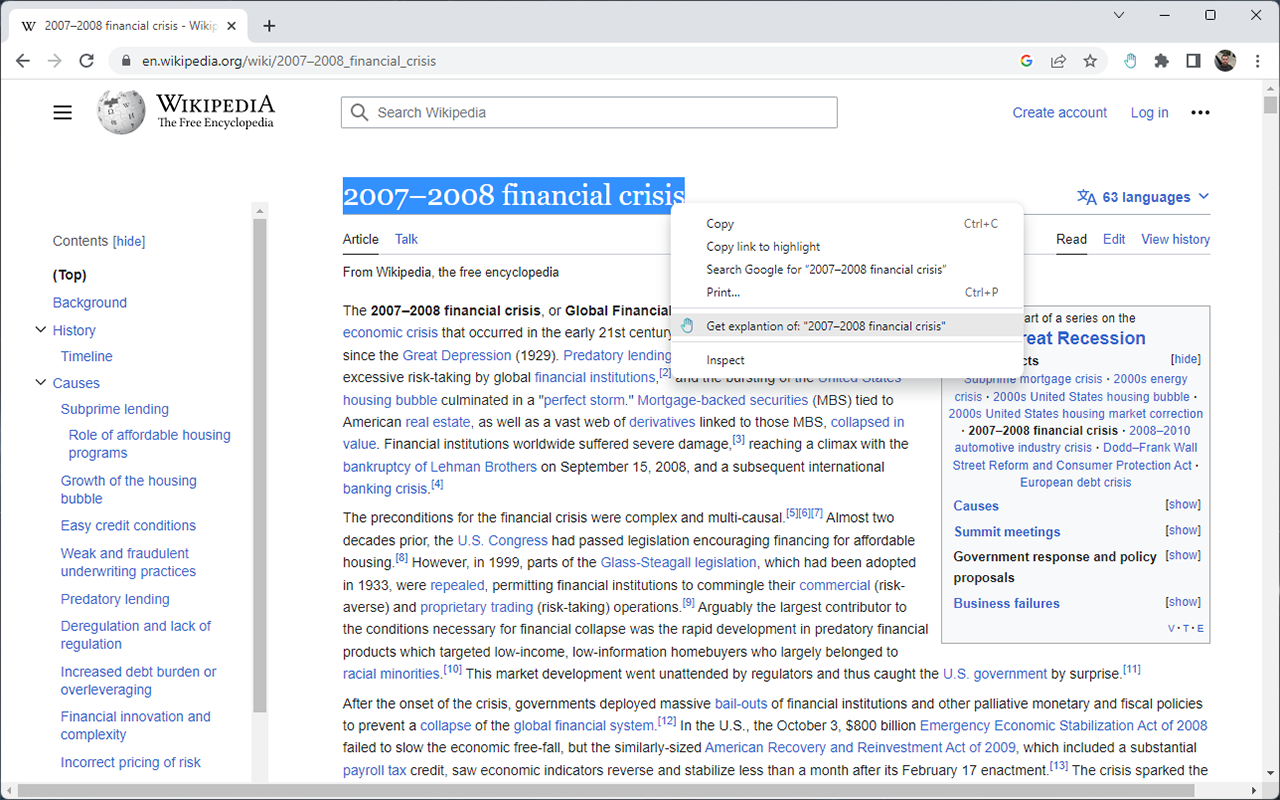The width and height of the screenshot is (1280, 800).
Task: Switch to the Talk tab
Action: (x=405, y=239)
